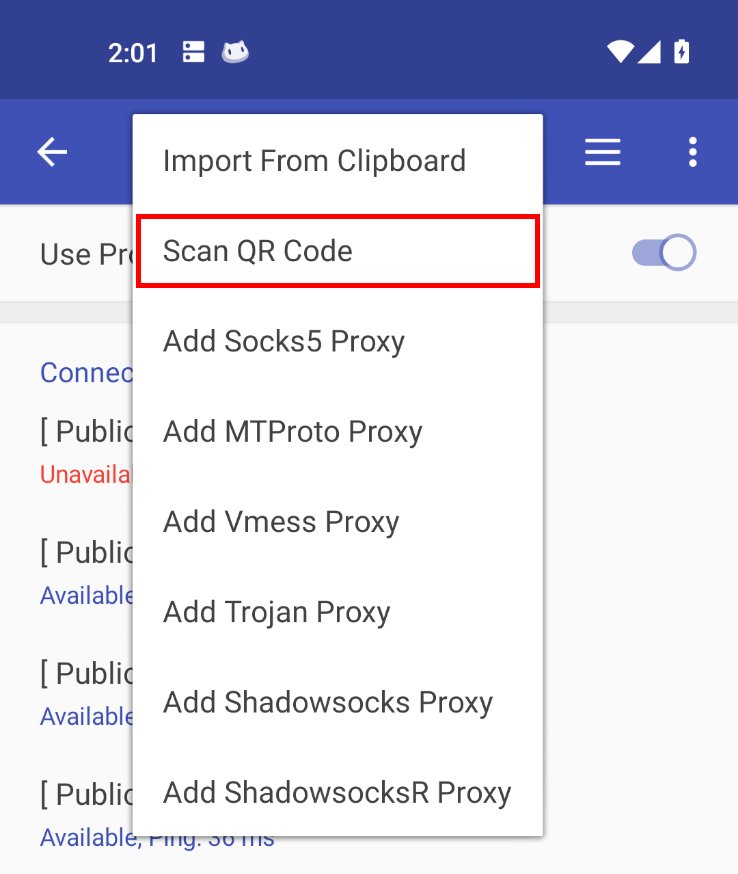Tap the battery charging icon

[x=682, y=52]
